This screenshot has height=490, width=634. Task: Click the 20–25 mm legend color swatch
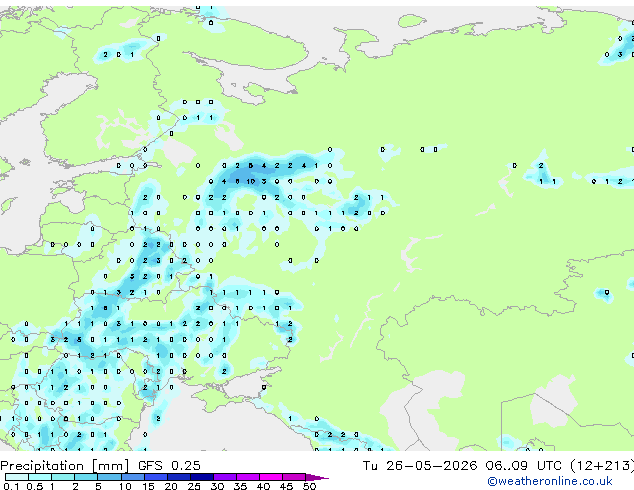tap(178, 477)
